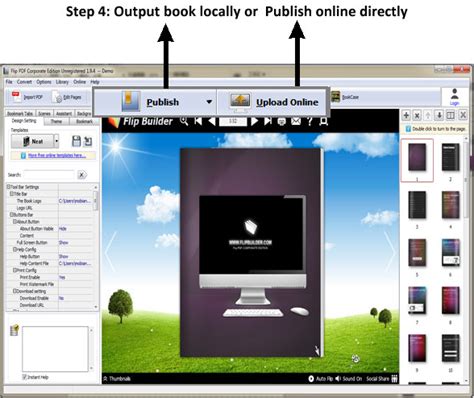The height and width of the screenshot is (398, 474).
Task: Clear the search with the X button
Action: (x=82, y=175)
